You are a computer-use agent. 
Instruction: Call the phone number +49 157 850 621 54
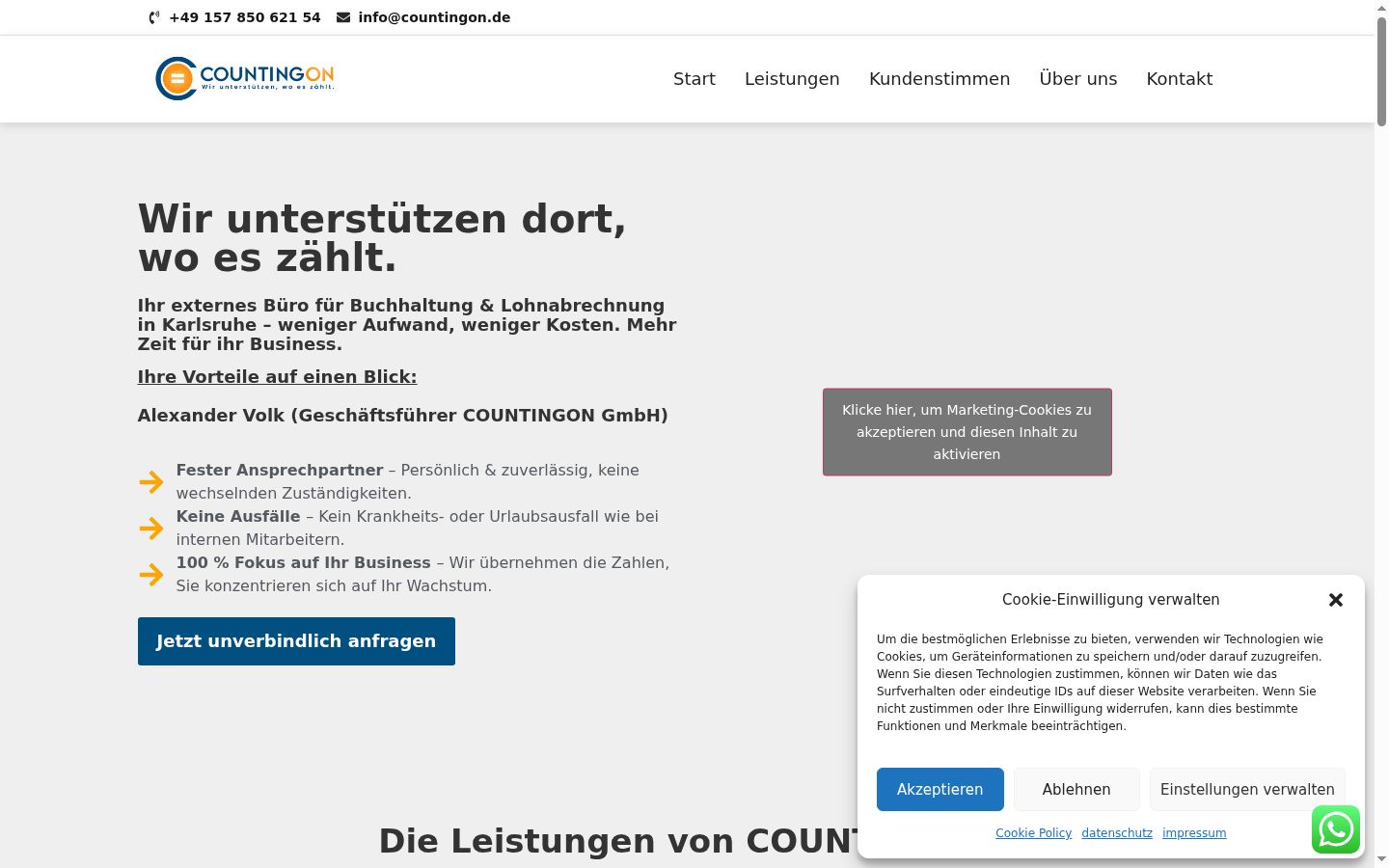pyautogui.click(x=245, y=17)
